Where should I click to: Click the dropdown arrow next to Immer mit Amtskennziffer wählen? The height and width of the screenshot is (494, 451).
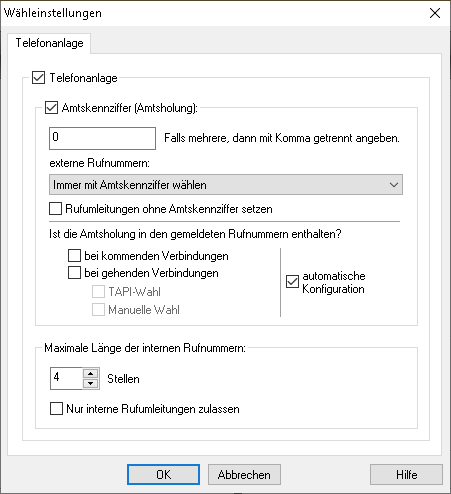pos(394,185)
